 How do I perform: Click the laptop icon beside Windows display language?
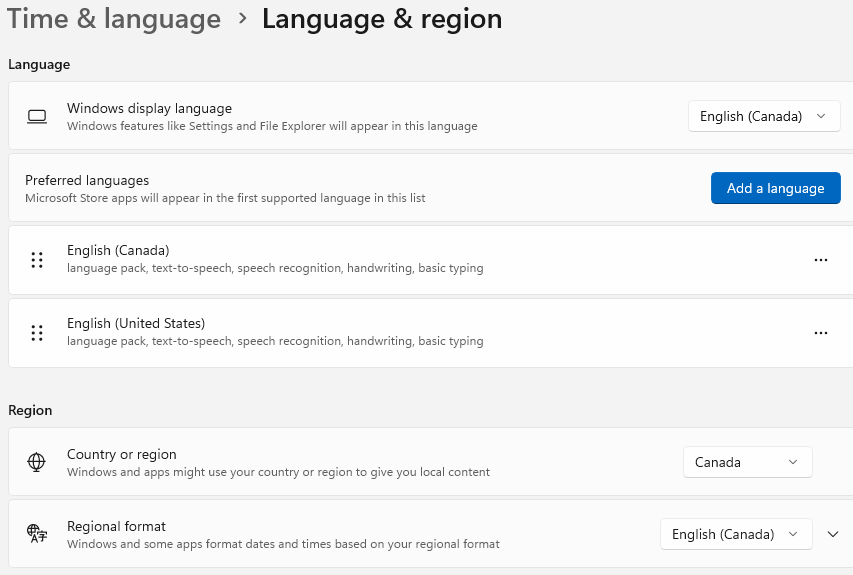pos(37,116)
